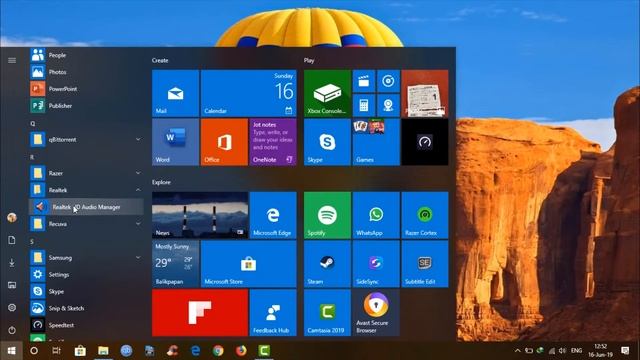Image resolution: width=640 pixels, height=360 pixels.
Task: Open the Camera small tile
Action: point(388,105)
